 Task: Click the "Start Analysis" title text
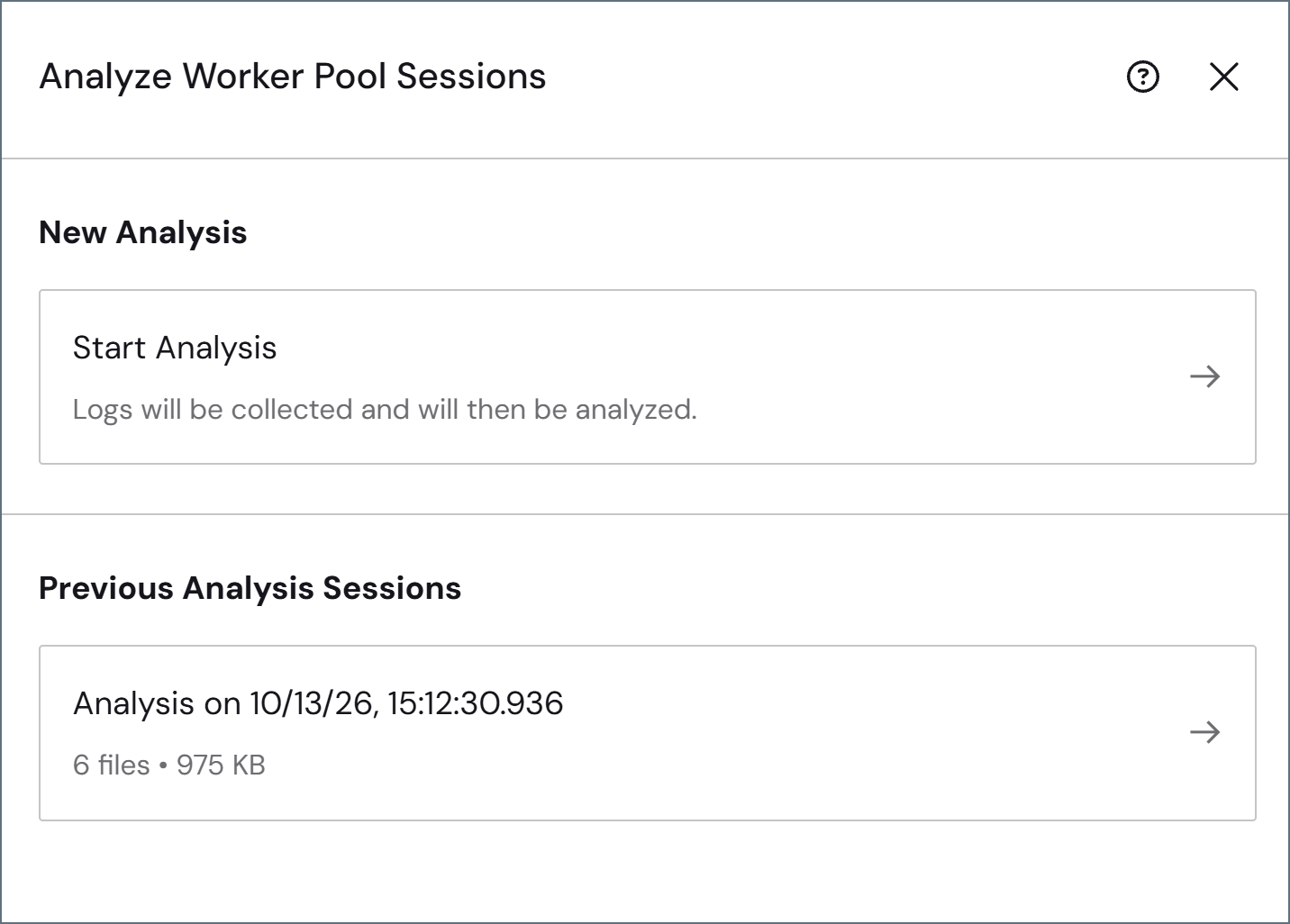(x=175, y=348)
